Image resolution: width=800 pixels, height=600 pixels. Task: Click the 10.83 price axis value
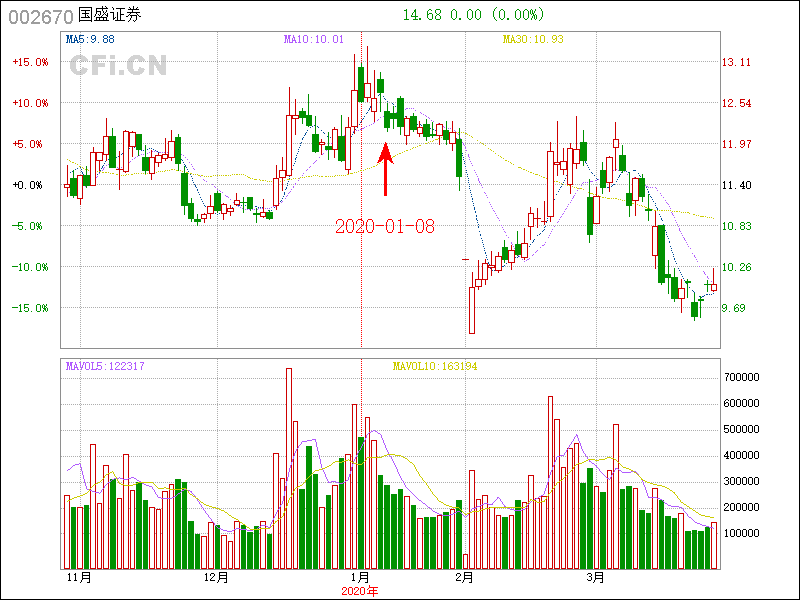(736, 226)
